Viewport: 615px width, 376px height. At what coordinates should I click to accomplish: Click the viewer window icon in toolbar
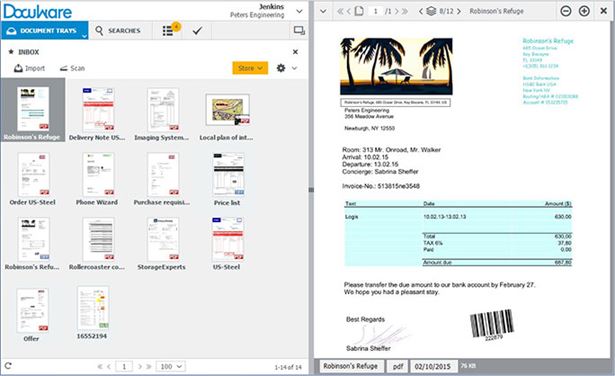[299, 30]
